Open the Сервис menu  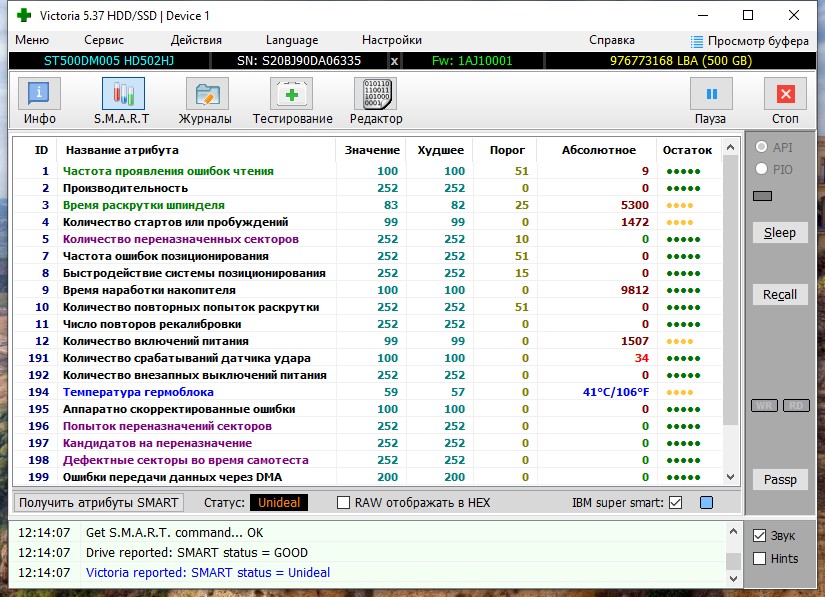104,40
